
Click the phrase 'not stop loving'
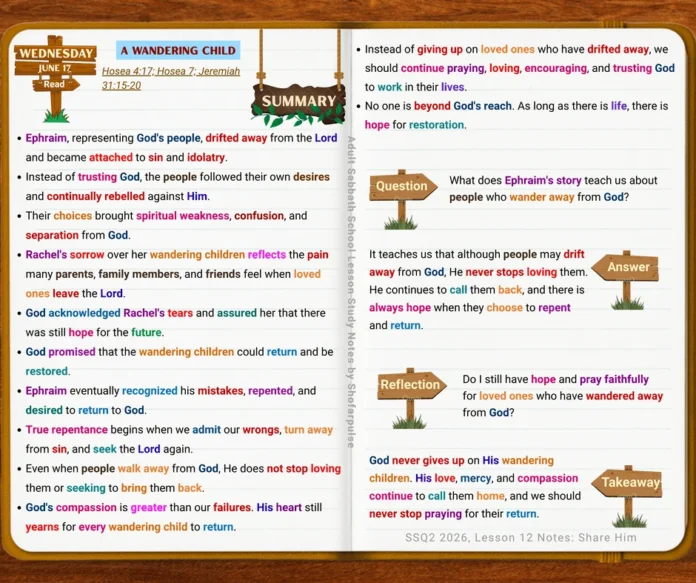[304, 469]
